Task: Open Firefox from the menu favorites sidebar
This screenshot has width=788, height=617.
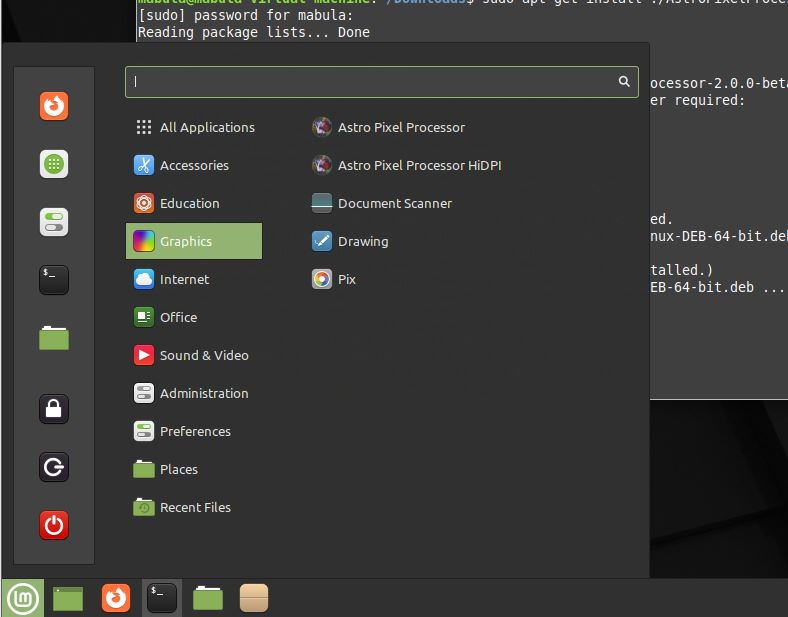Action: 54,106
